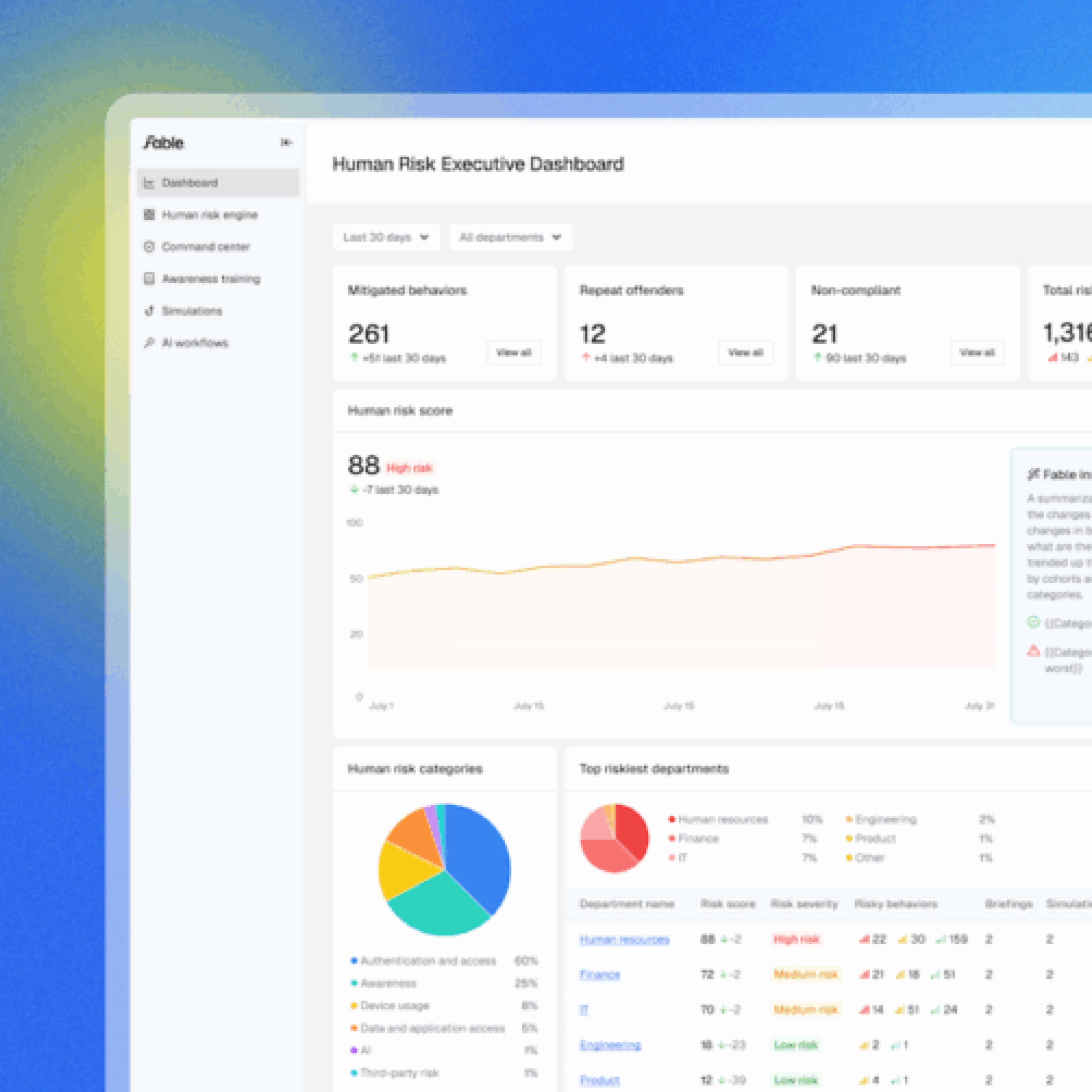Open the IT department link
This screenshot has height=1092, width=1092.
tap(584, 1010)
